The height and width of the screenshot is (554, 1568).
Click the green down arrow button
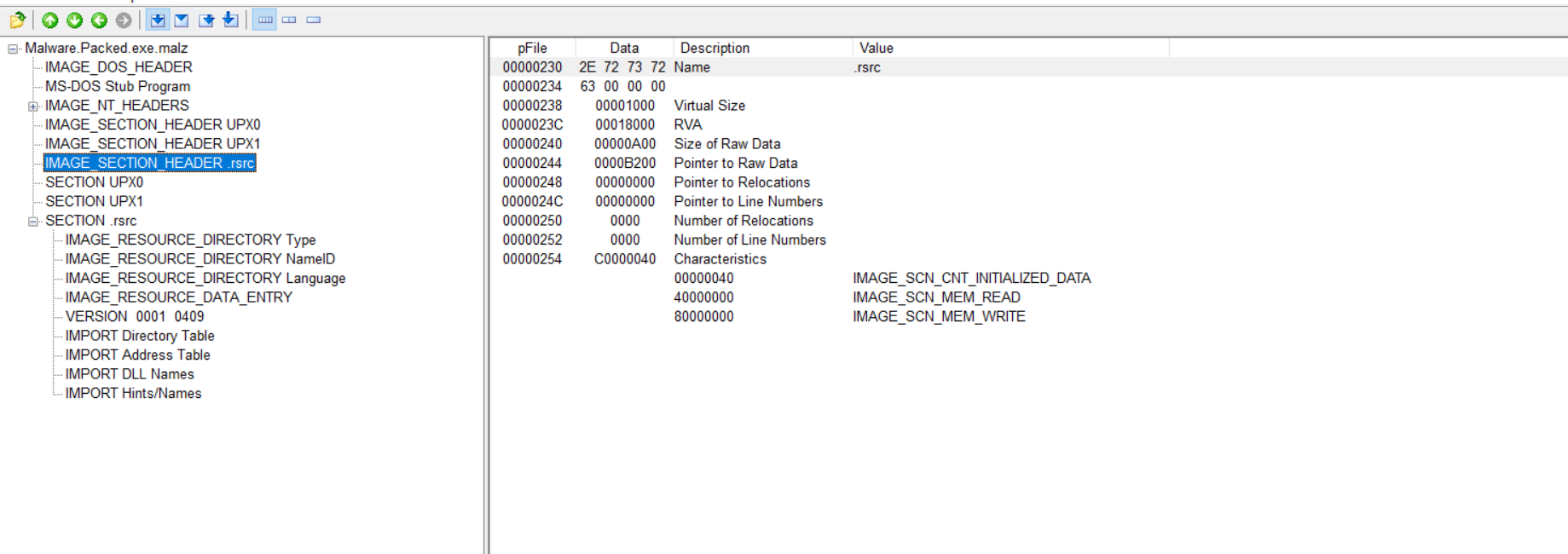(75, 20)
